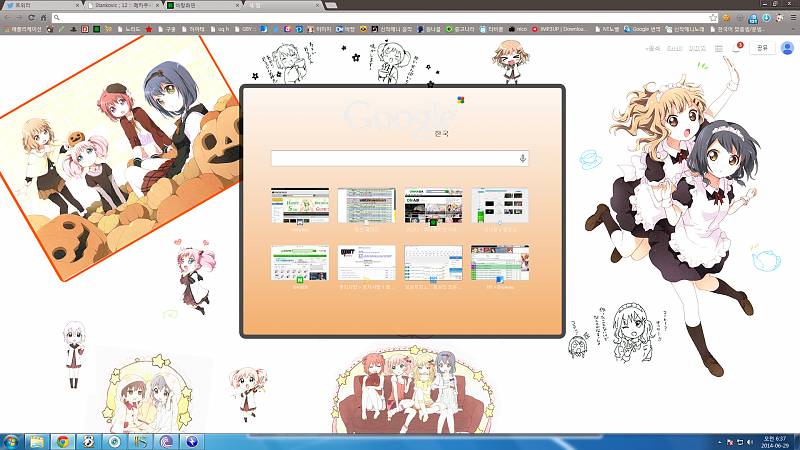Open the first most-visited thumbnail

[299, 206]
